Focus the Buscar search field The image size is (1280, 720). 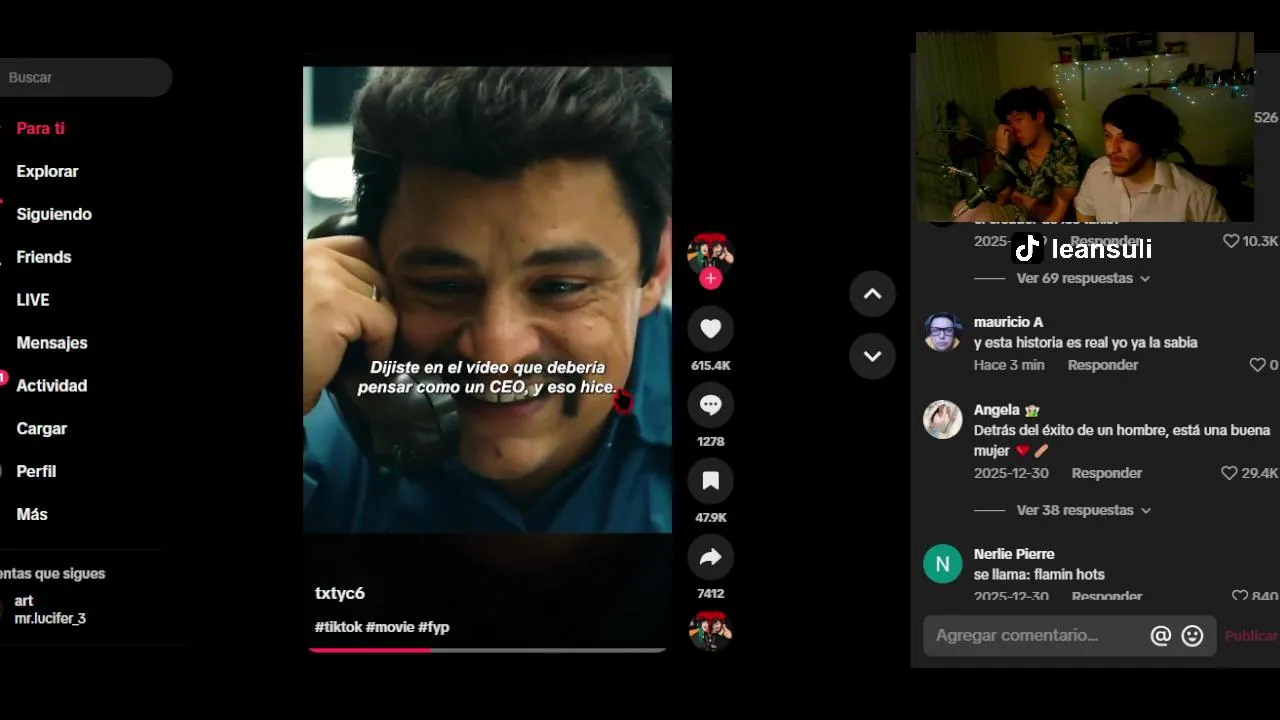pyautogui.click(x=85, y=77)
